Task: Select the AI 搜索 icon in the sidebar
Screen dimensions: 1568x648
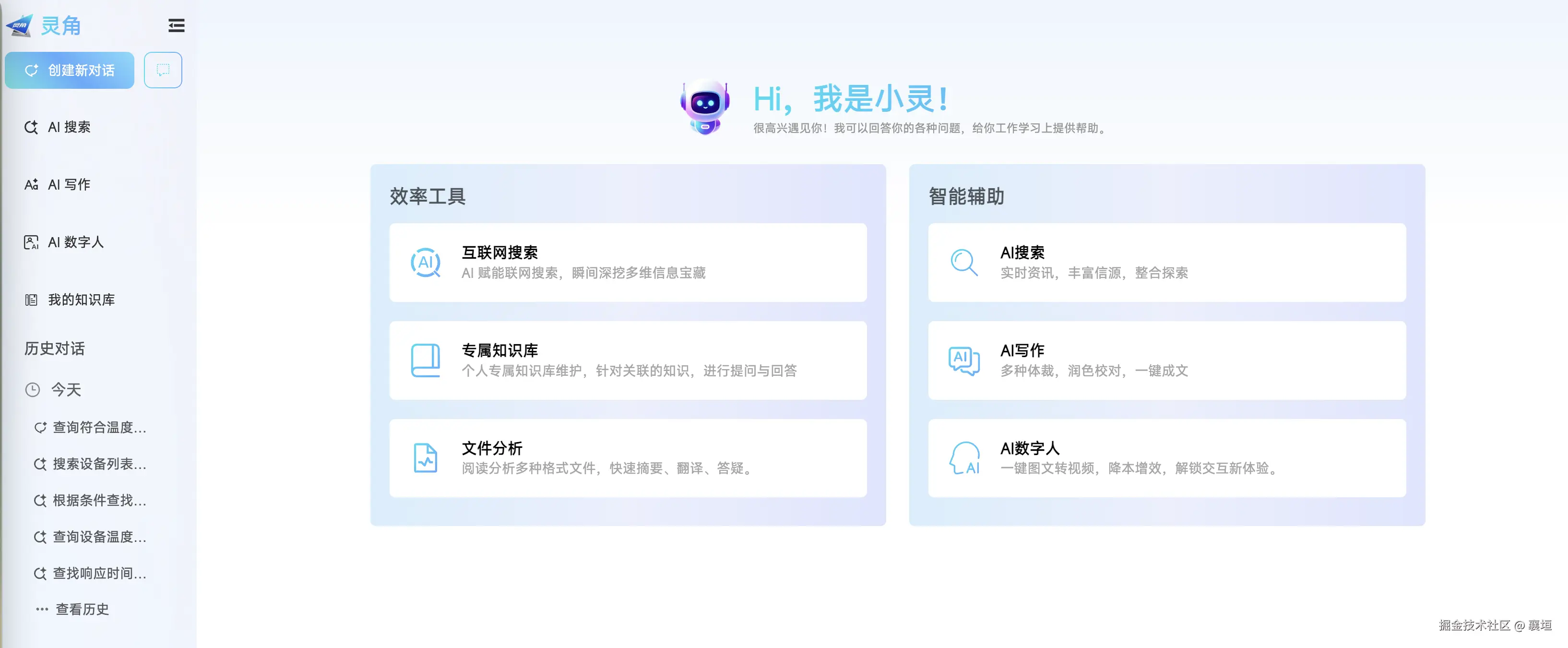Action: tap(31, 127)
